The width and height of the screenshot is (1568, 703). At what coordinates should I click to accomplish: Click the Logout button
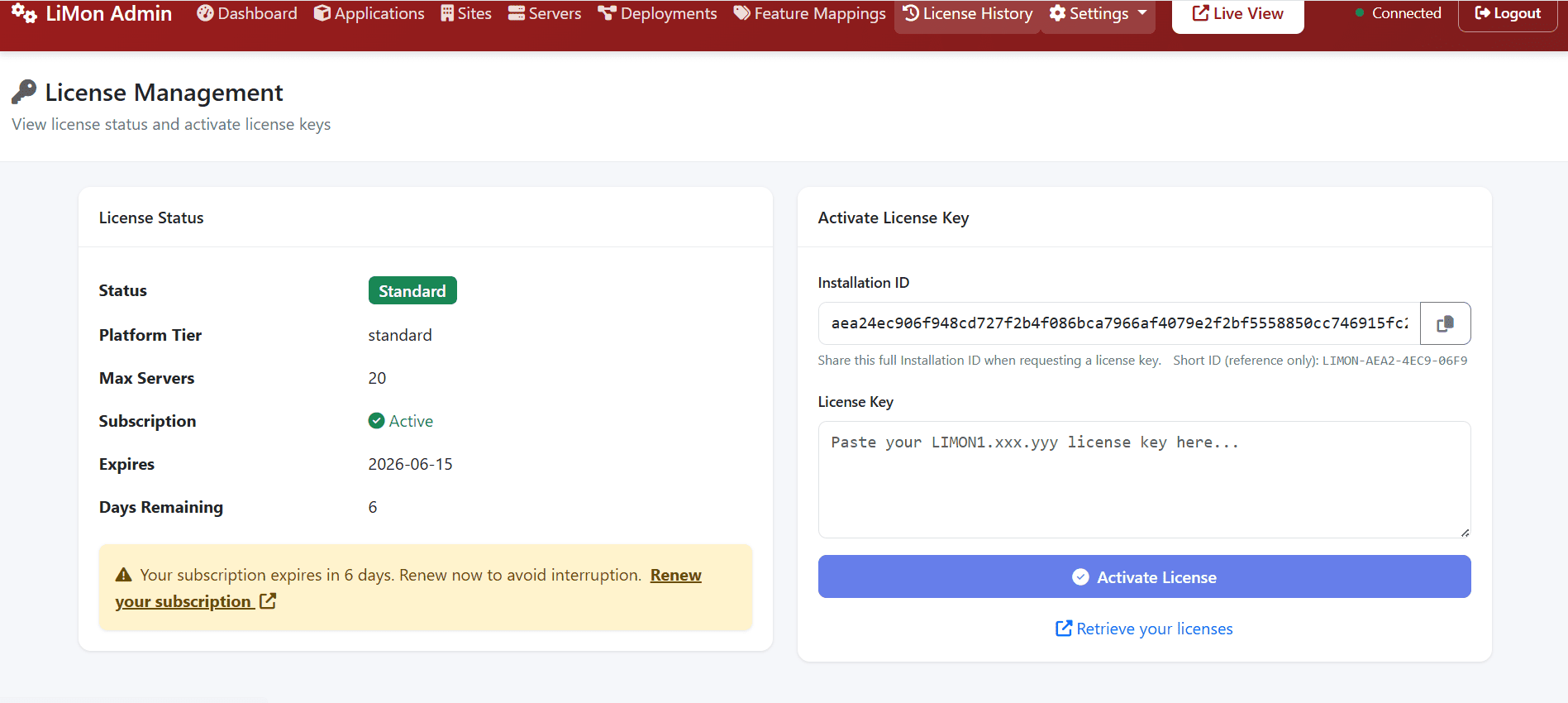(1508, 13)
